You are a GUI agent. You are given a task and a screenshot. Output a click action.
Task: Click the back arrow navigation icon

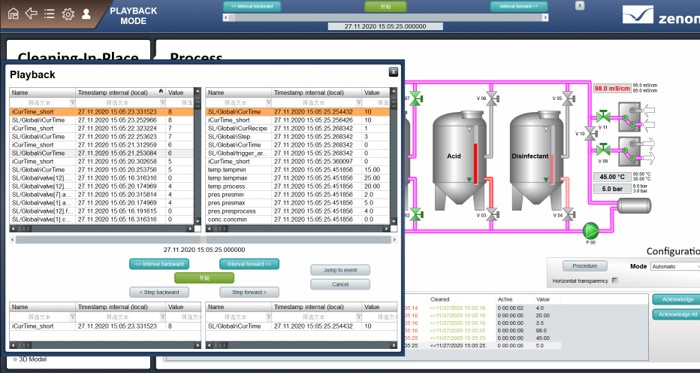click(x=31, y=14)
